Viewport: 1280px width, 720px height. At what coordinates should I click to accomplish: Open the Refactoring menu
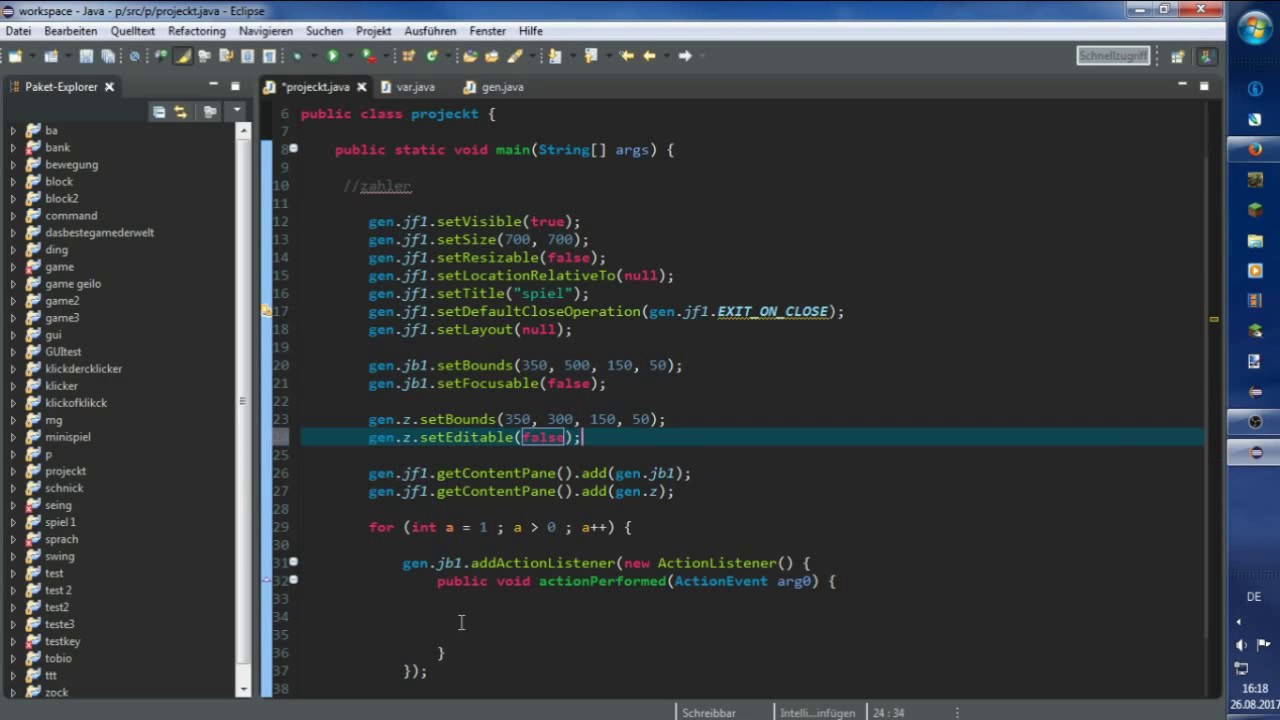coord(196,31)
